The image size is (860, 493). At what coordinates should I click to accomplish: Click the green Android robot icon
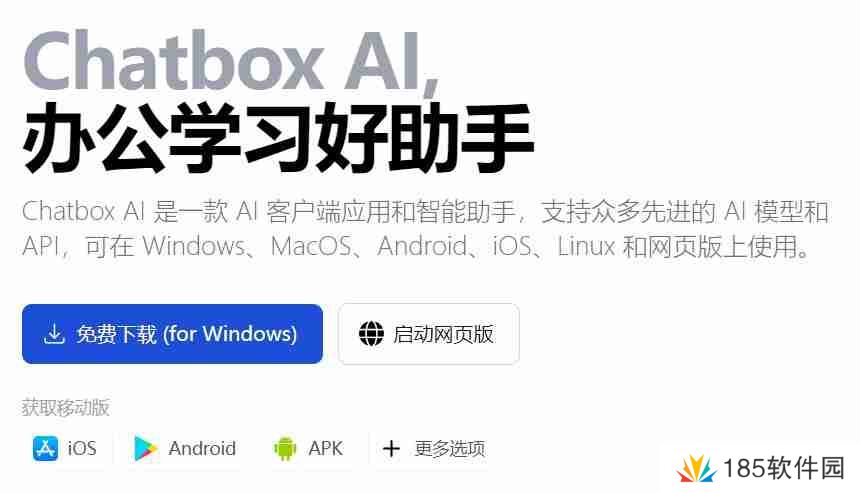click(285, 449)
